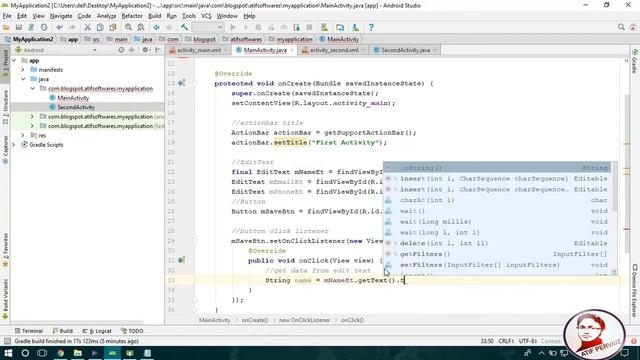
Task: Open Windows Start menu
Action: [8, 353]
